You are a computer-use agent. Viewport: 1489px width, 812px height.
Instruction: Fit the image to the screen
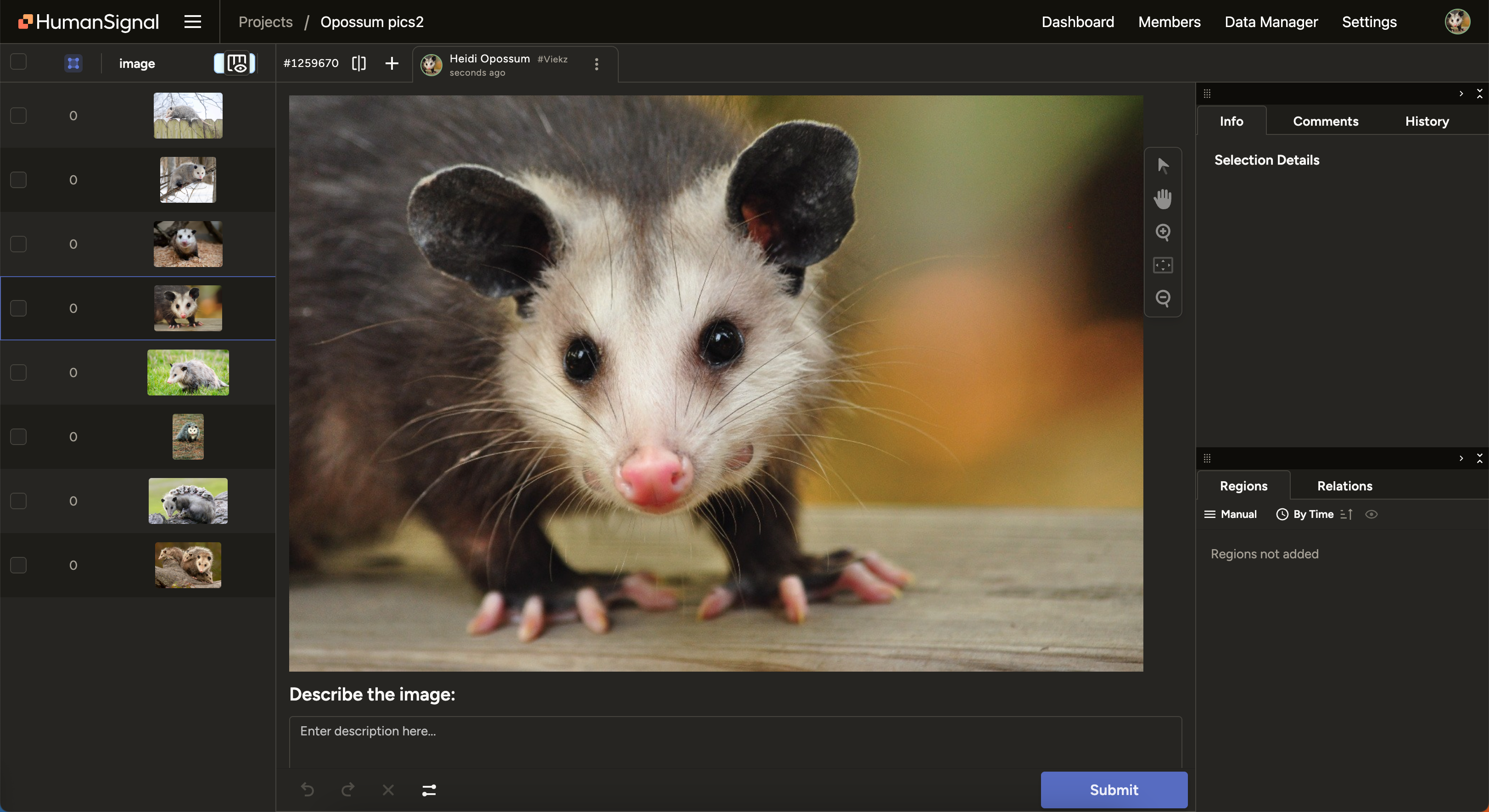pyautogui.click(x=1163, y=265)
